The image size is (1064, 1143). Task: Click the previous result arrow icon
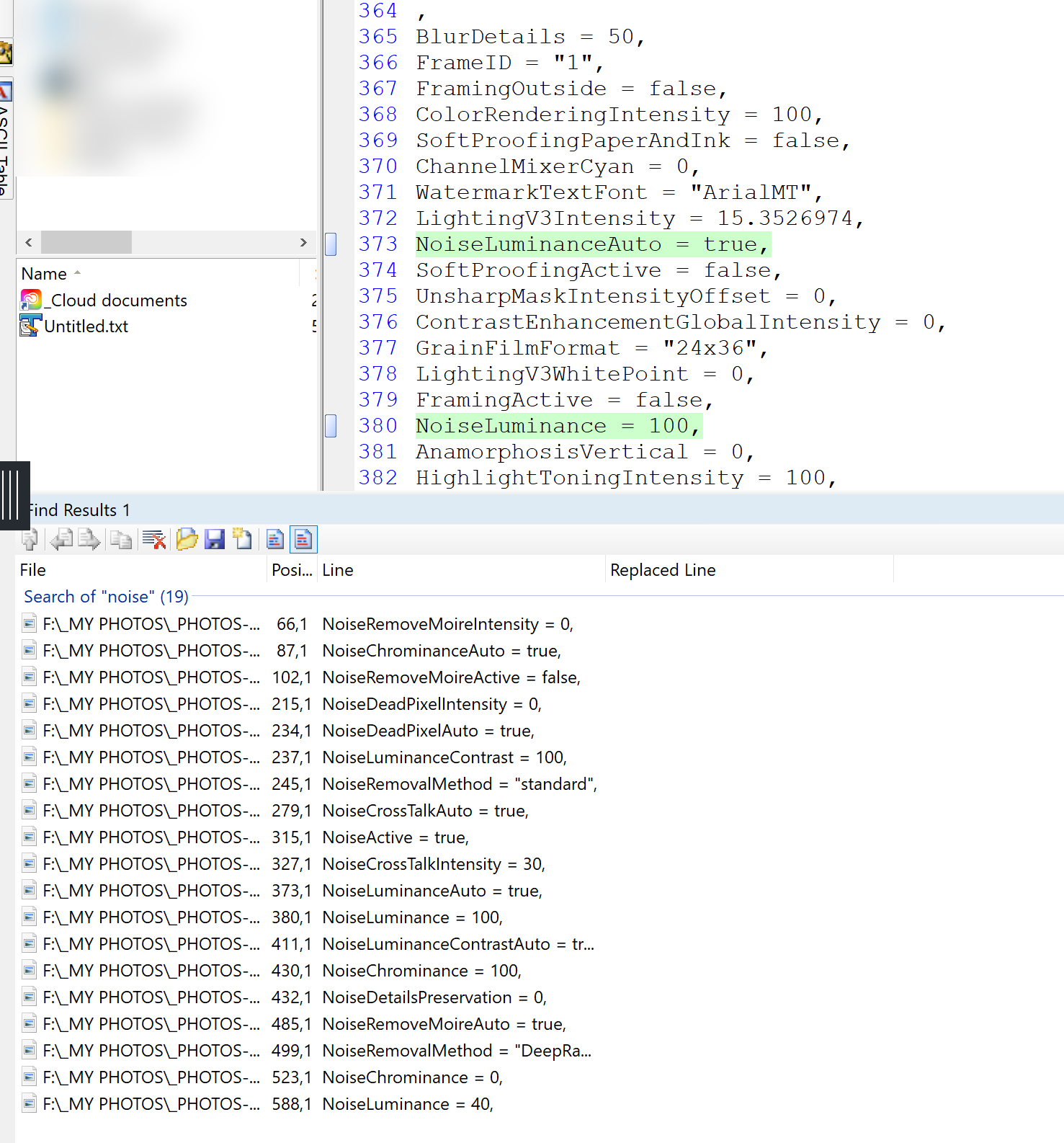click(61, 539)
